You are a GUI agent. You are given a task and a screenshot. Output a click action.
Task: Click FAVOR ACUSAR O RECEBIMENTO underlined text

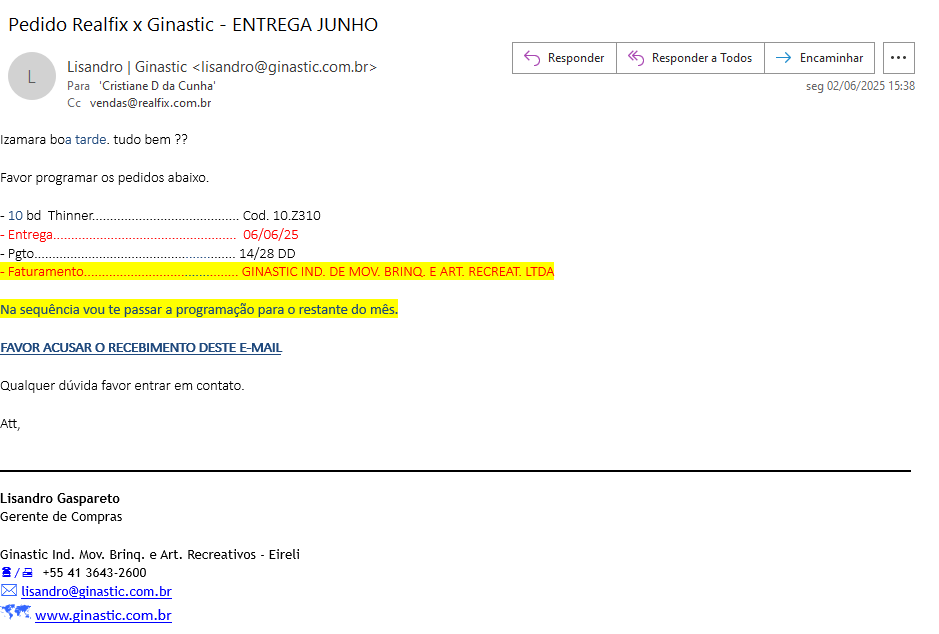pos(141,348)
